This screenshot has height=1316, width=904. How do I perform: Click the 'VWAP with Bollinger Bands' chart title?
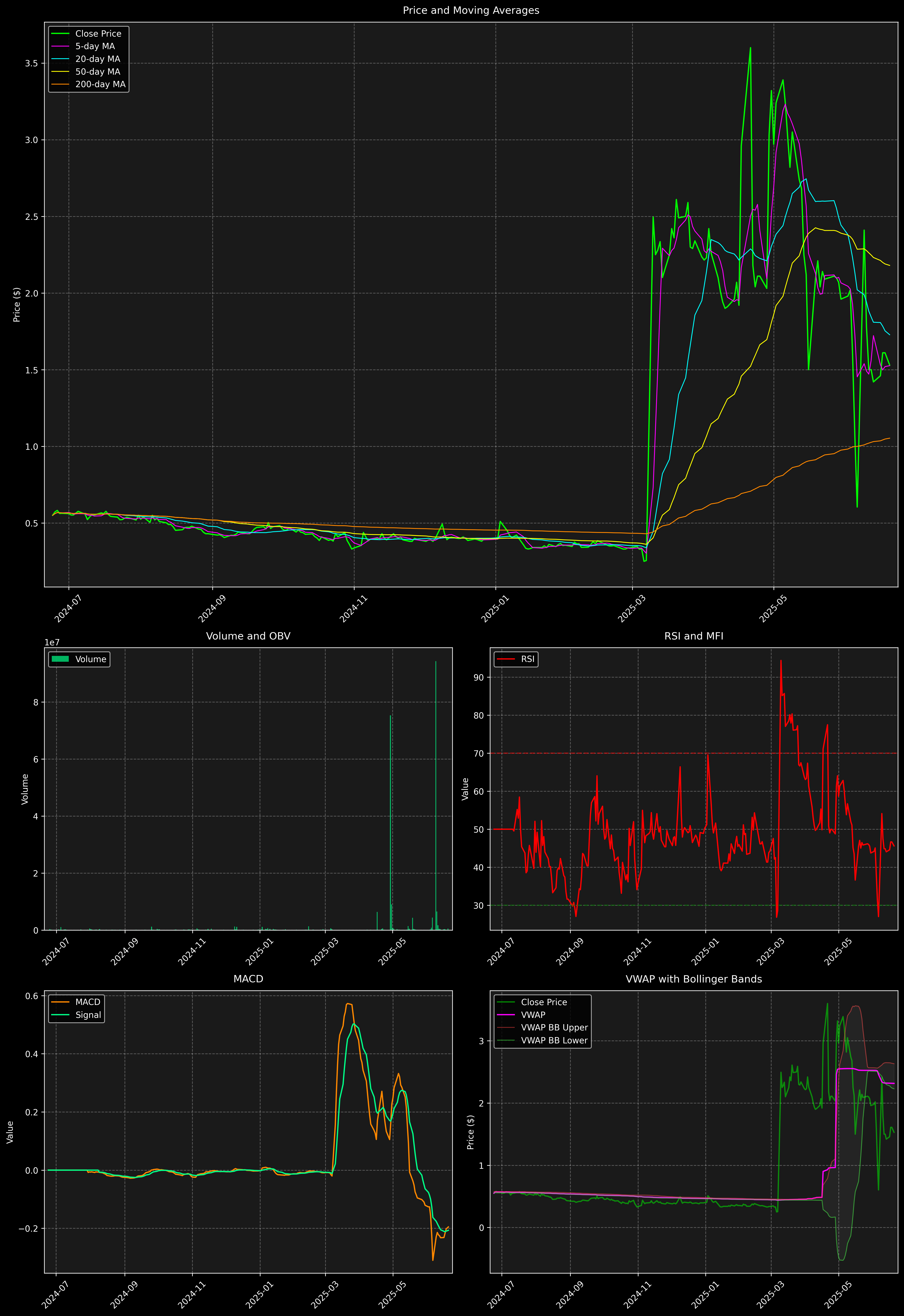[694, 979]
